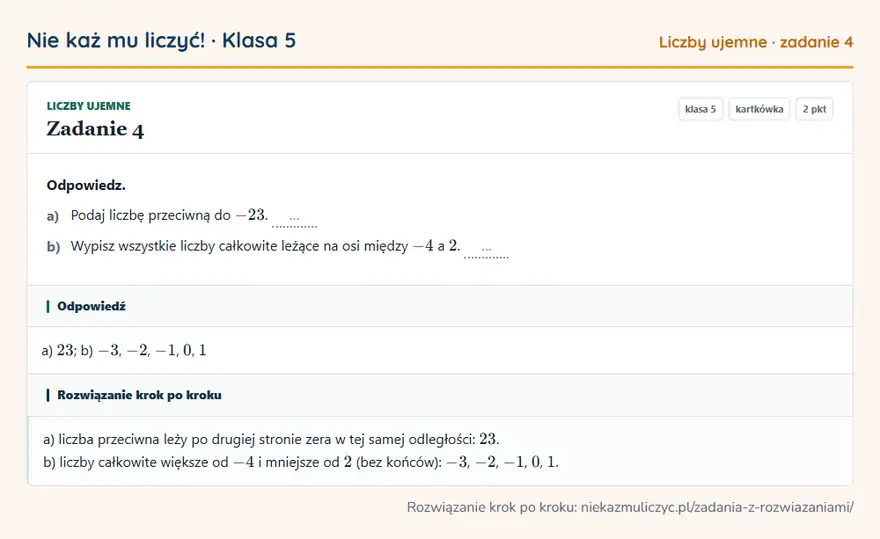
Task: Click the 'Wypisz wszystkie liczby całkowite' question
Action: 265,246
